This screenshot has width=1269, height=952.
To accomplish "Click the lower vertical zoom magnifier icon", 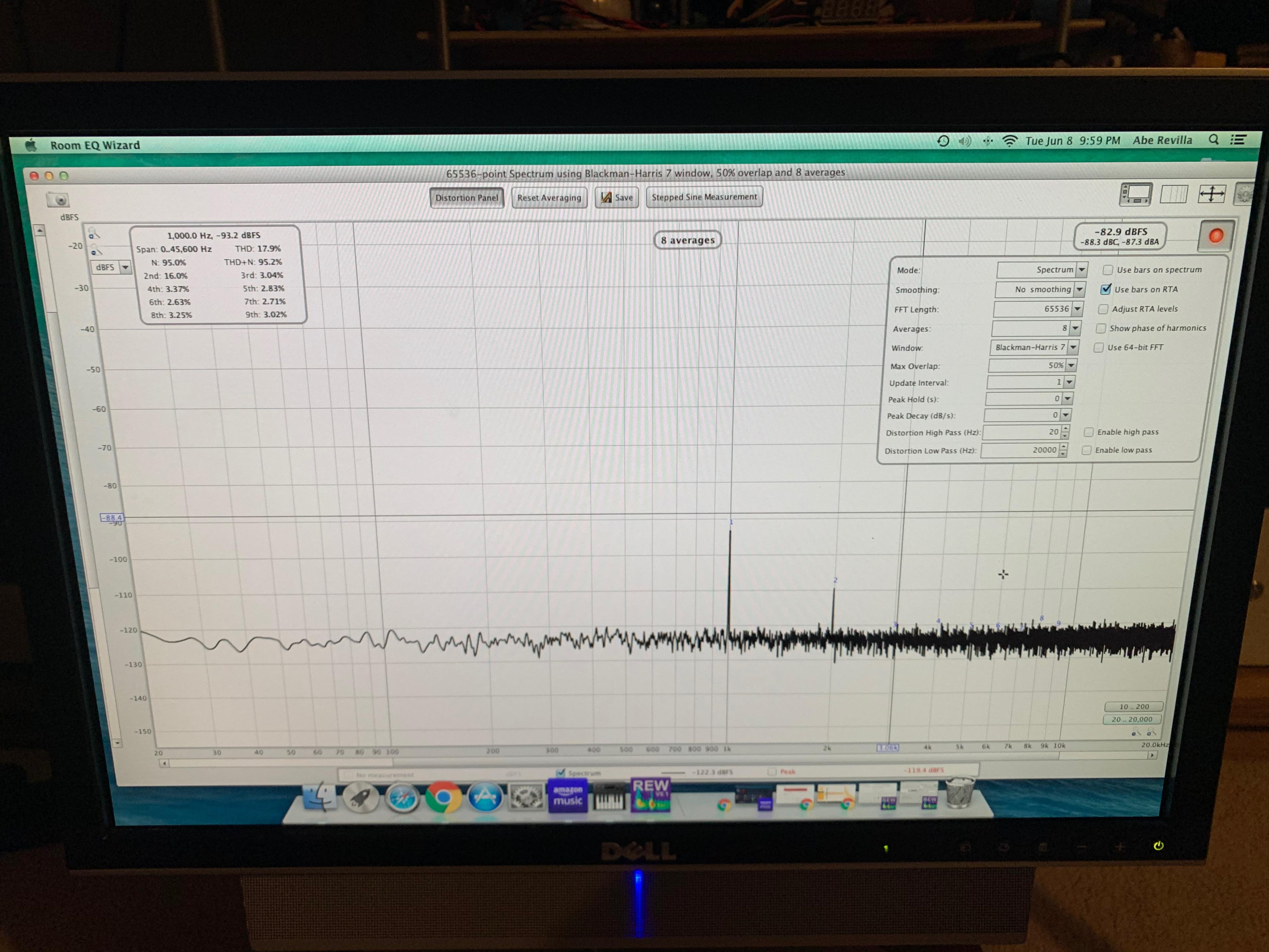I will 96,251.
